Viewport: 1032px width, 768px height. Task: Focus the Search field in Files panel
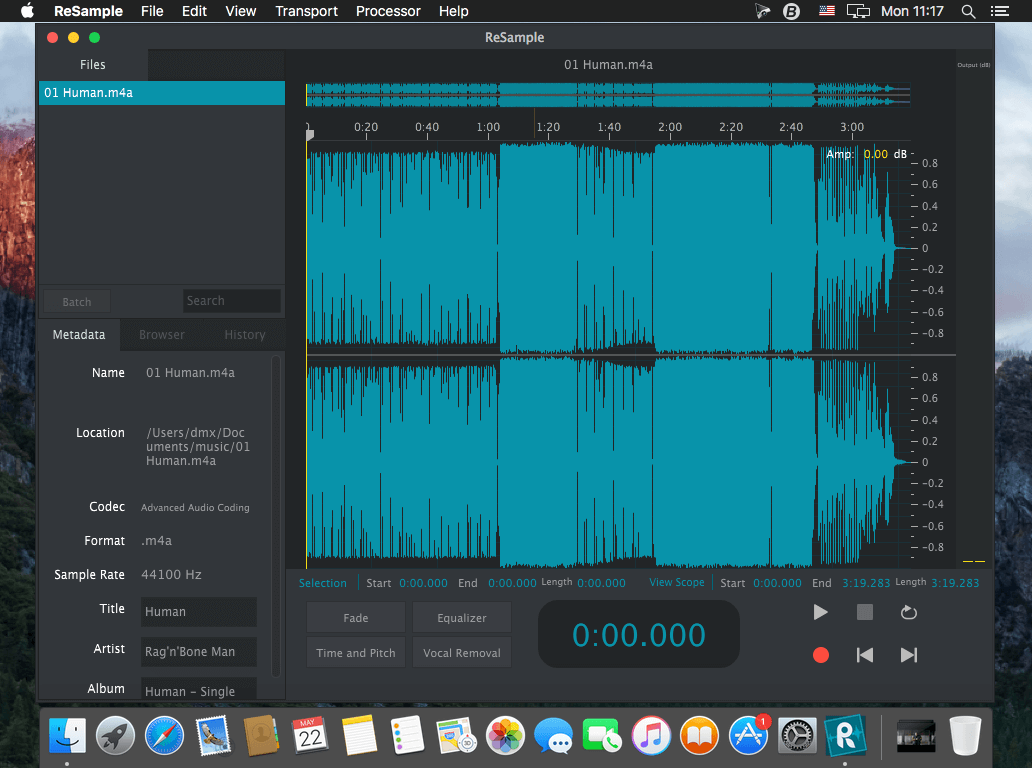(x=232, y=301)
